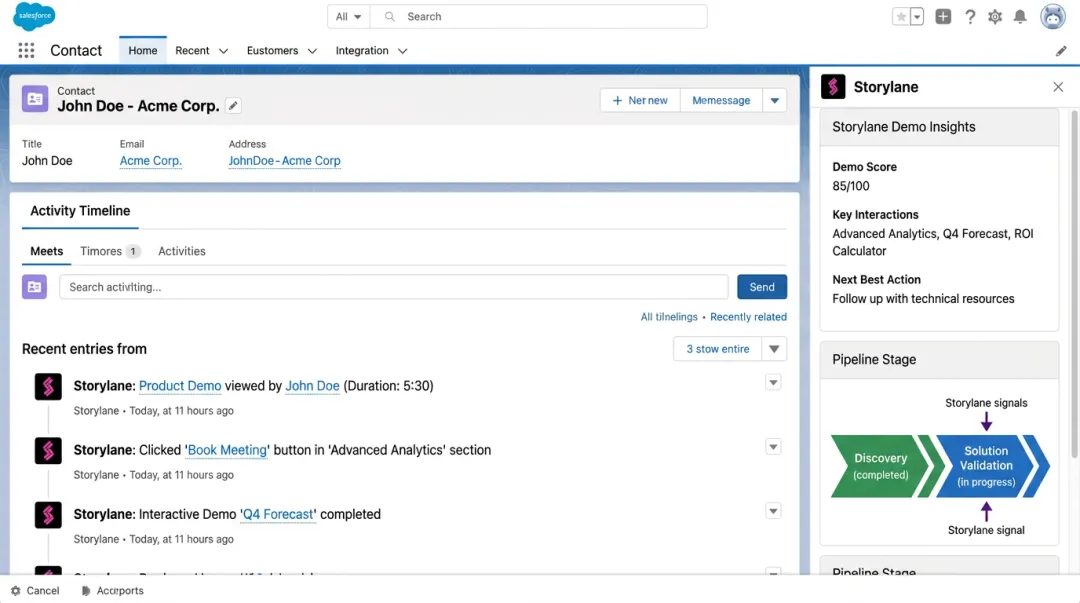Viewport: 1080px width, 603px height.
Task: Open the Q4 Forecast link
Action: pyautogui.click(x=278, y=514)
